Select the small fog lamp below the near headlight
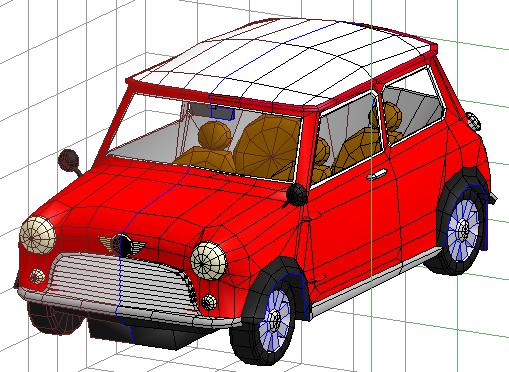 (x=209, y=302)
